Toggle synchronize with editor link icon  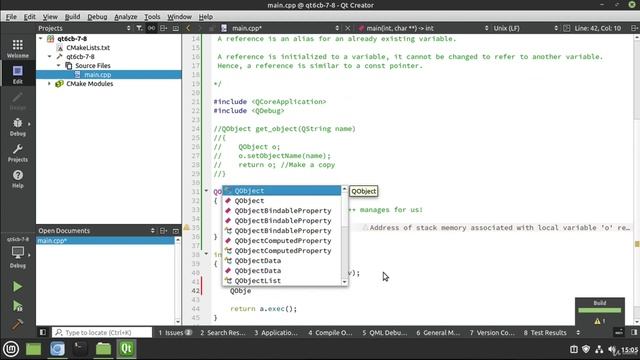tap(151, 28)
